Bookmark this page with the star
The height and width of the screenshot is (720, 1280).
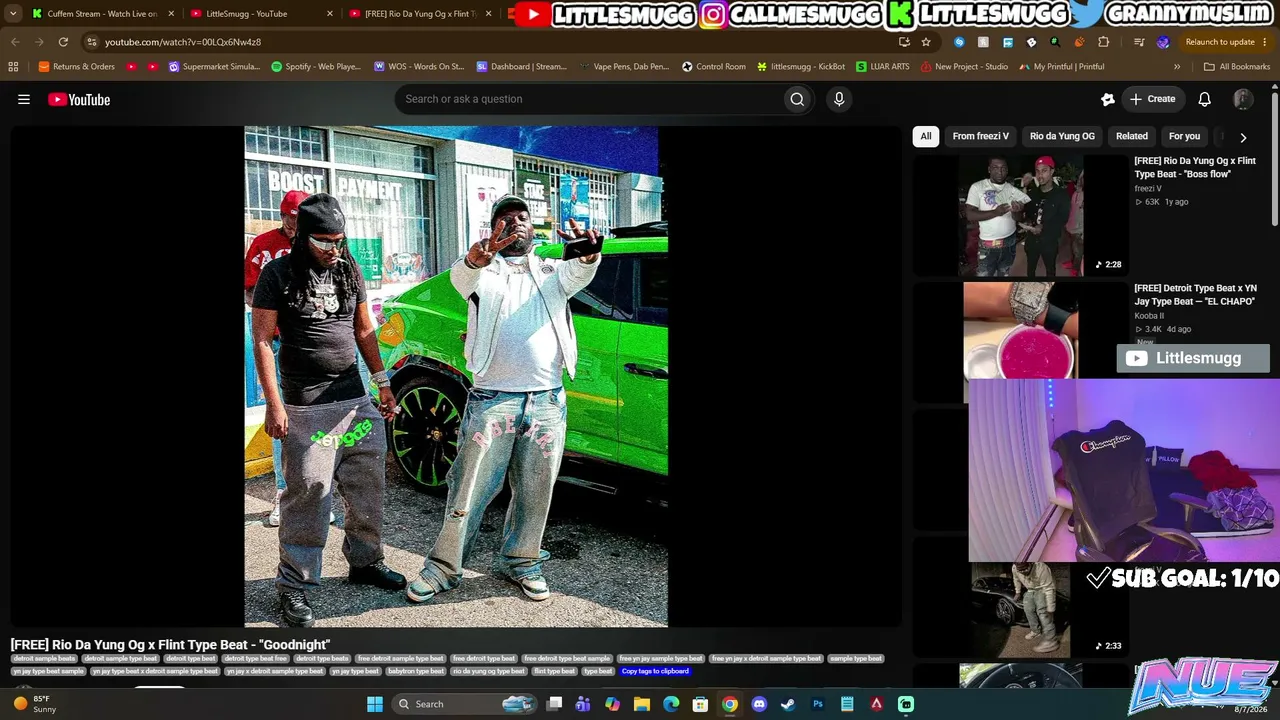(926, 42)
